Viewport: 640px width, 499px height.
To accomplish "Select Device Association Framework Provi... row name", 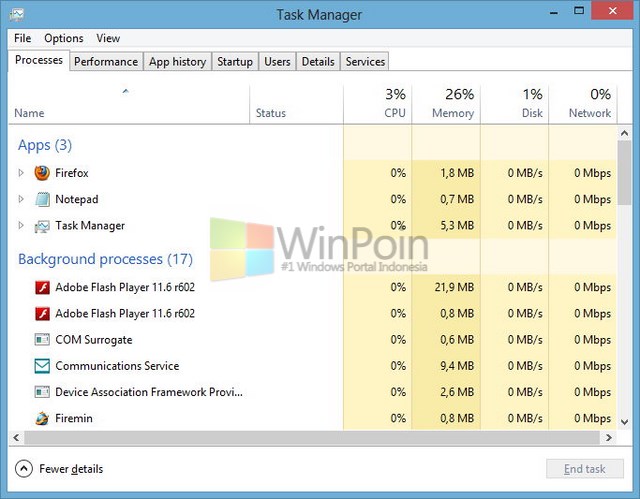I will tap(149, 392).
